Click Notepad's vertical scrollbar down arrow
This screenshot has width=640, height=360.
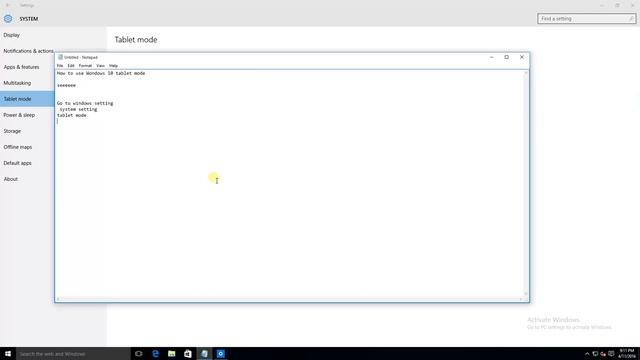point(526,294)
